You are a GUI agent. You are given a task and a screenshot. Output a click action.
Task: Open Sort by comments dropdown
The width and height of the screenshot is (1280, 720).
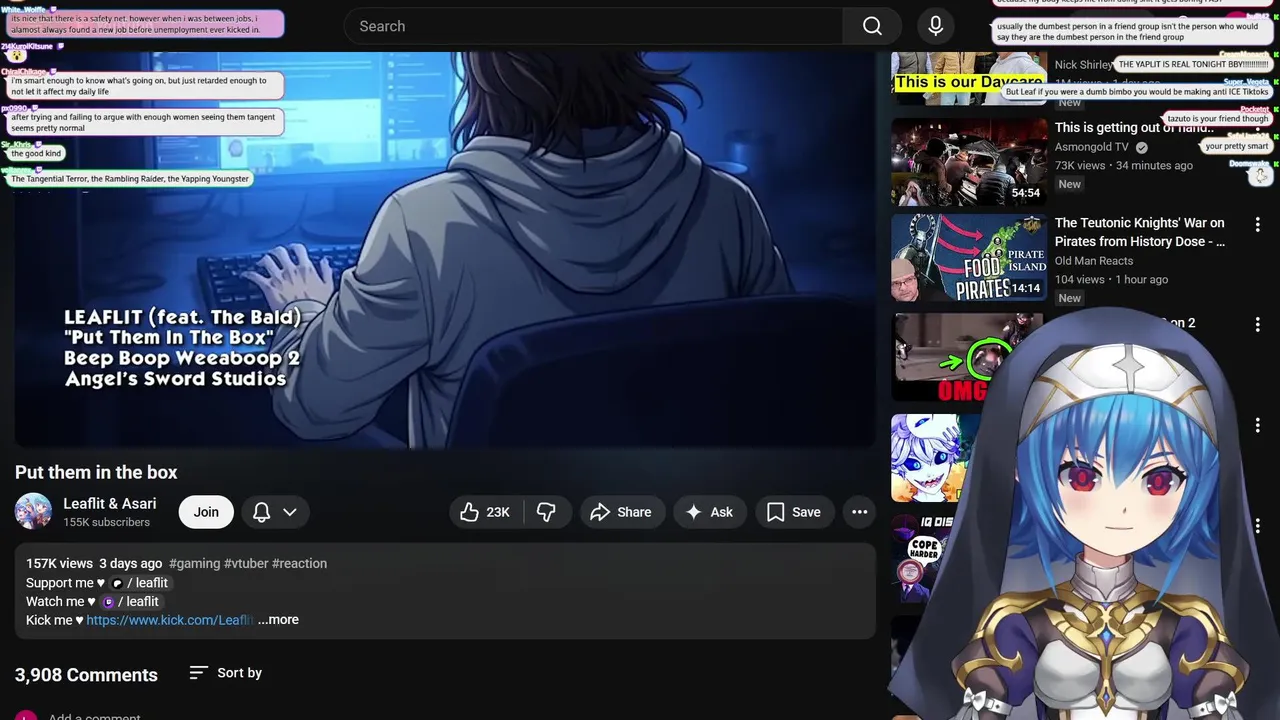[226, 673]
